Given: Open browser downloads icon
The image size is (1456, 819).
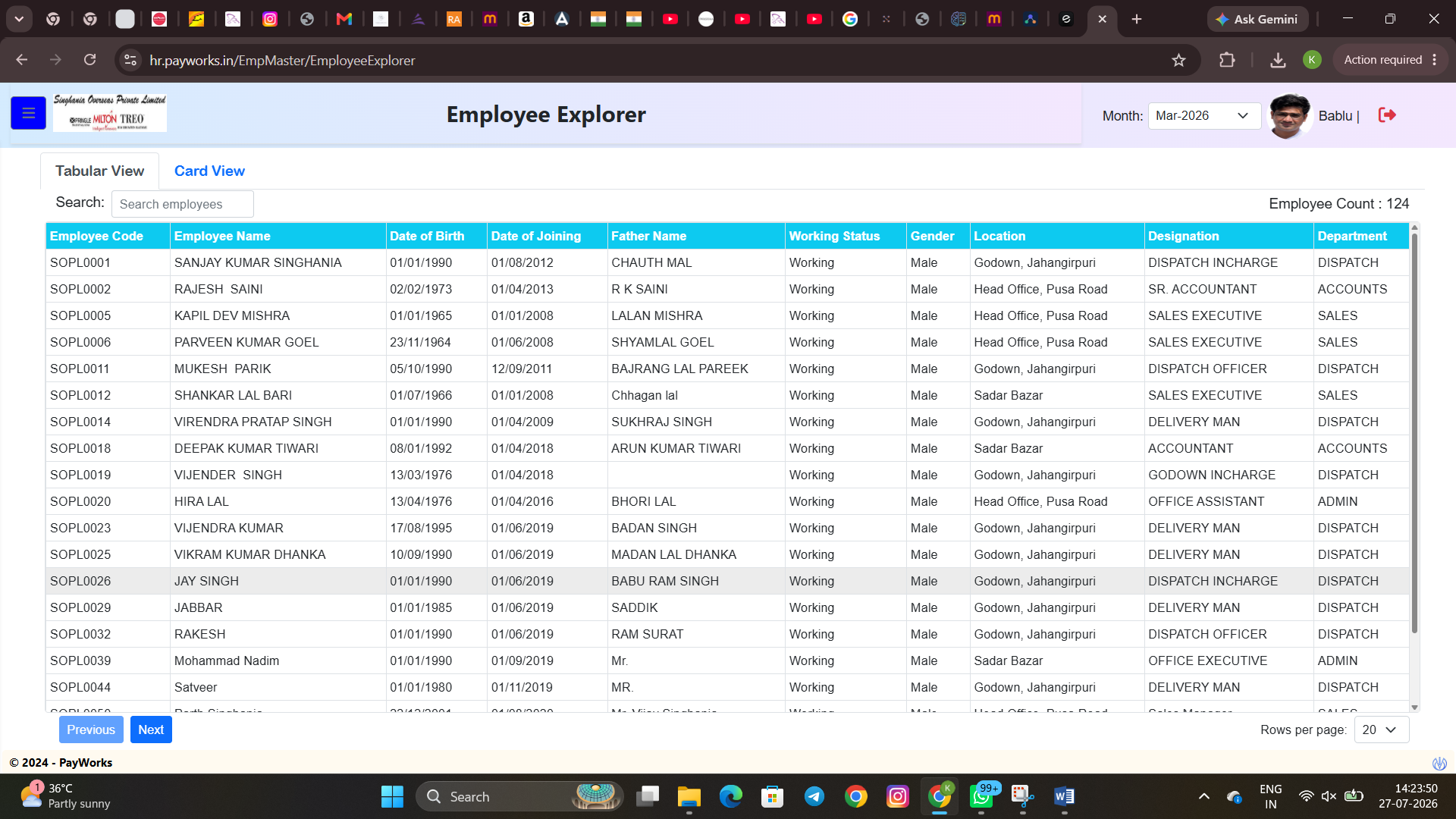Looking at the screenshot, I should tap(1278, 60).
